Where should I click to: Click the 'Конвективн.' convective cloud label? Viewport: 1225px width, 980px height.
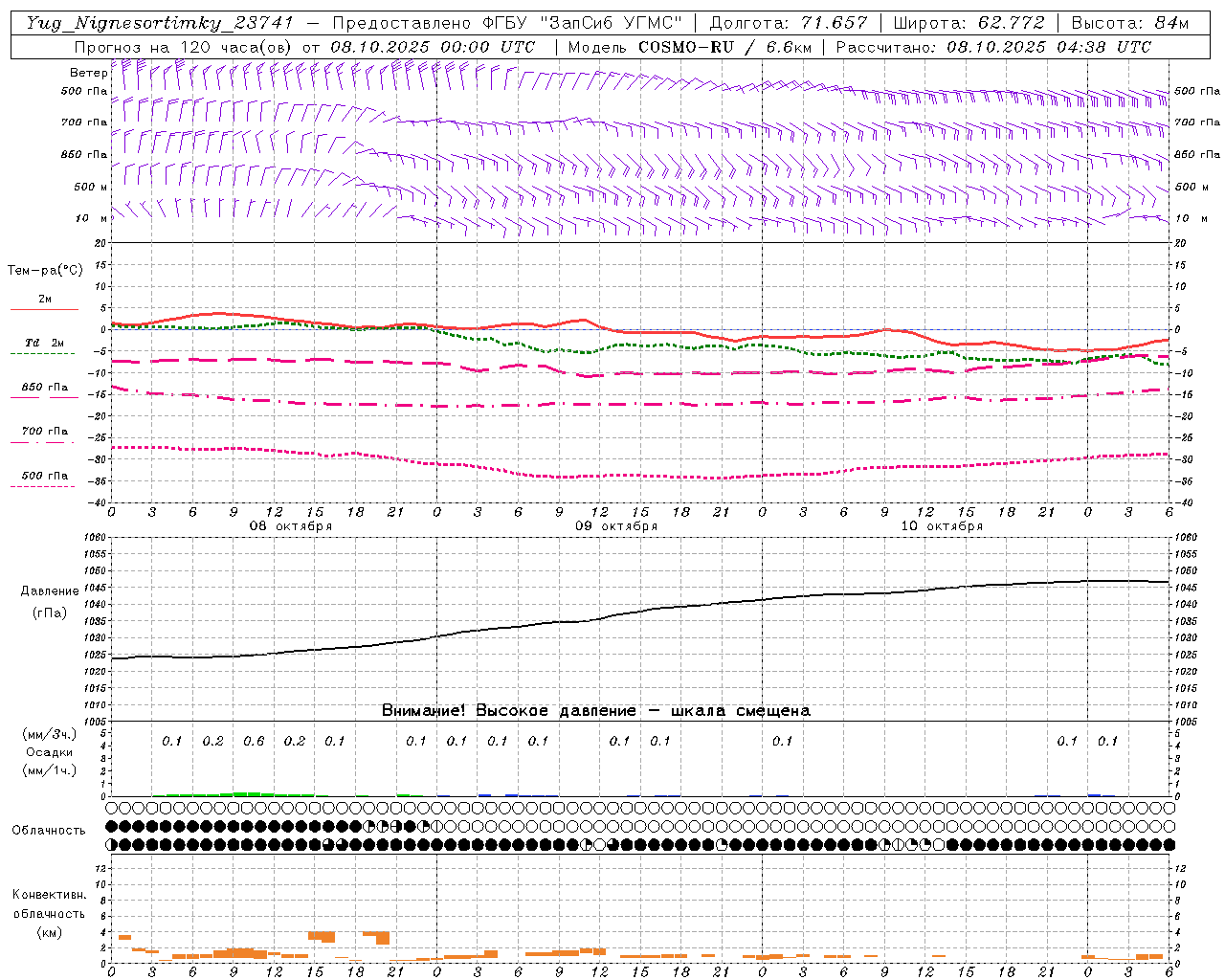pyautogui.click(x=49, y=895)
